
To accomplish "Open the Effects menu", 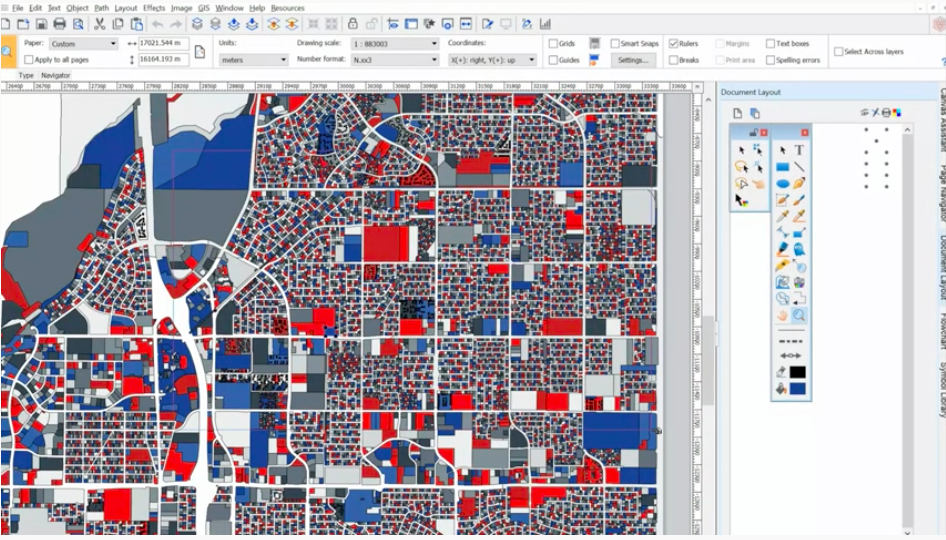I will [154, 8].
